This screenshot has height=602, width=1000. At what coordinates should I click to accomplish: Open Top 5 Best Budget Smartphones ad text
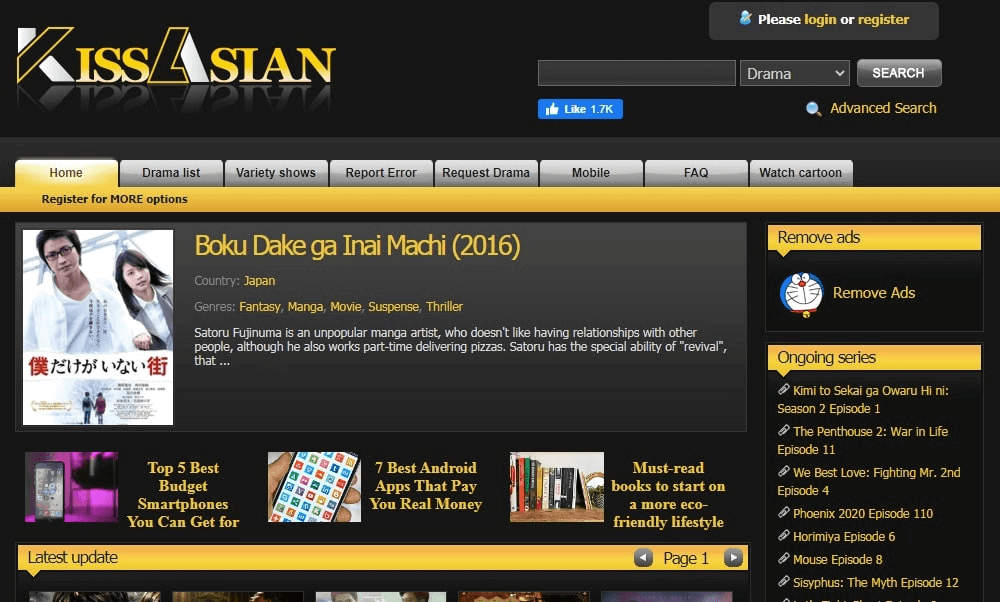[x=183, y=495]
